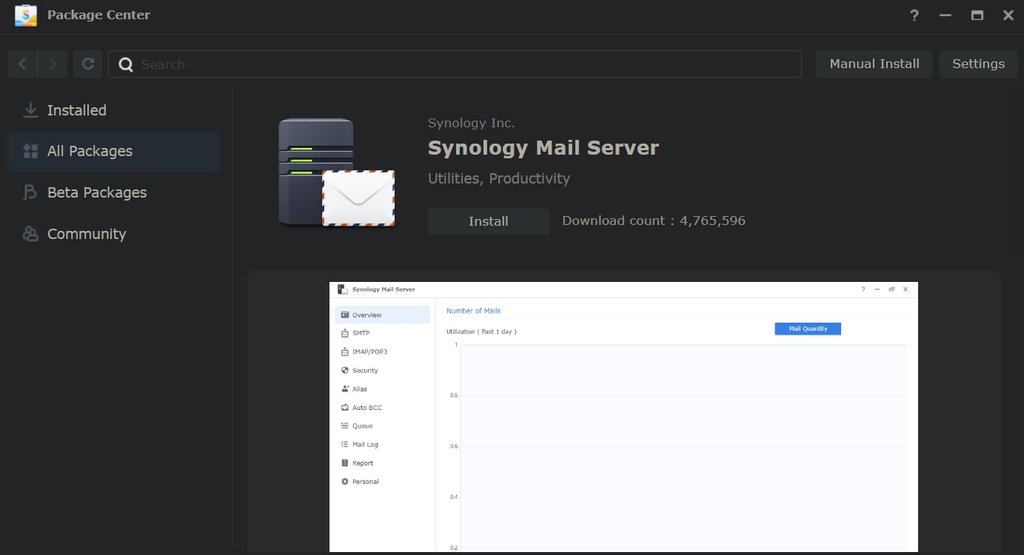Click the Mail Server preview screenshot
This screenshot has height=555, width=1024.
tap(623, 416)
